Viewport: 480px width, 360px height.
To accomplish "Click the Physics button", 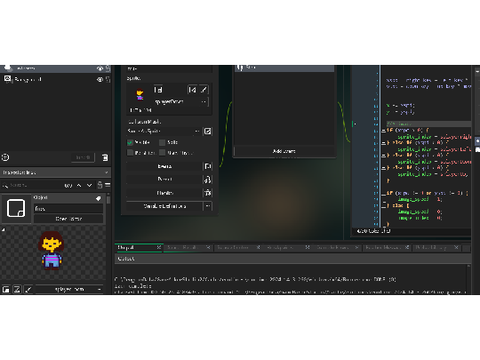I will click(164, 193).
